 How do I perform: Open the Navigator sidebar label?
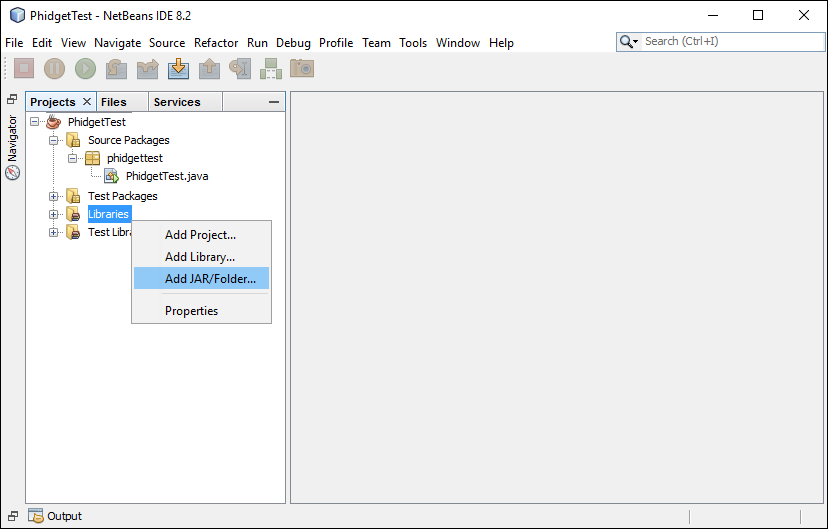(13, 138)
